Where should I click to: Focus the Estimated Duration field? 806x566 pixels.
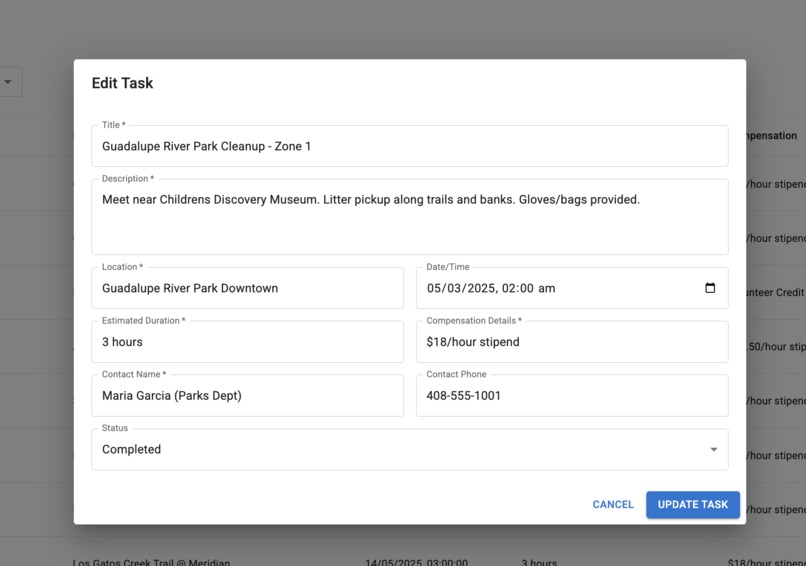(x=247, y=342)
